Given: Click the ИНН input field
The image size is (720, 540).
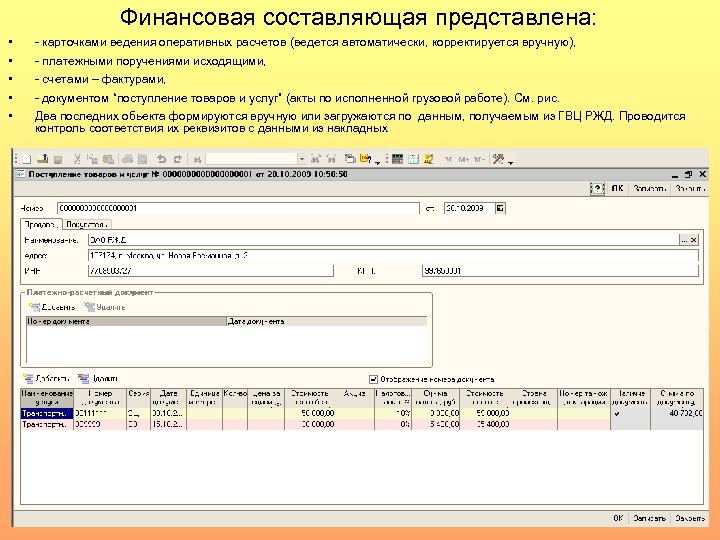Looking at the screenshot, I should click(x=210, y=271).
